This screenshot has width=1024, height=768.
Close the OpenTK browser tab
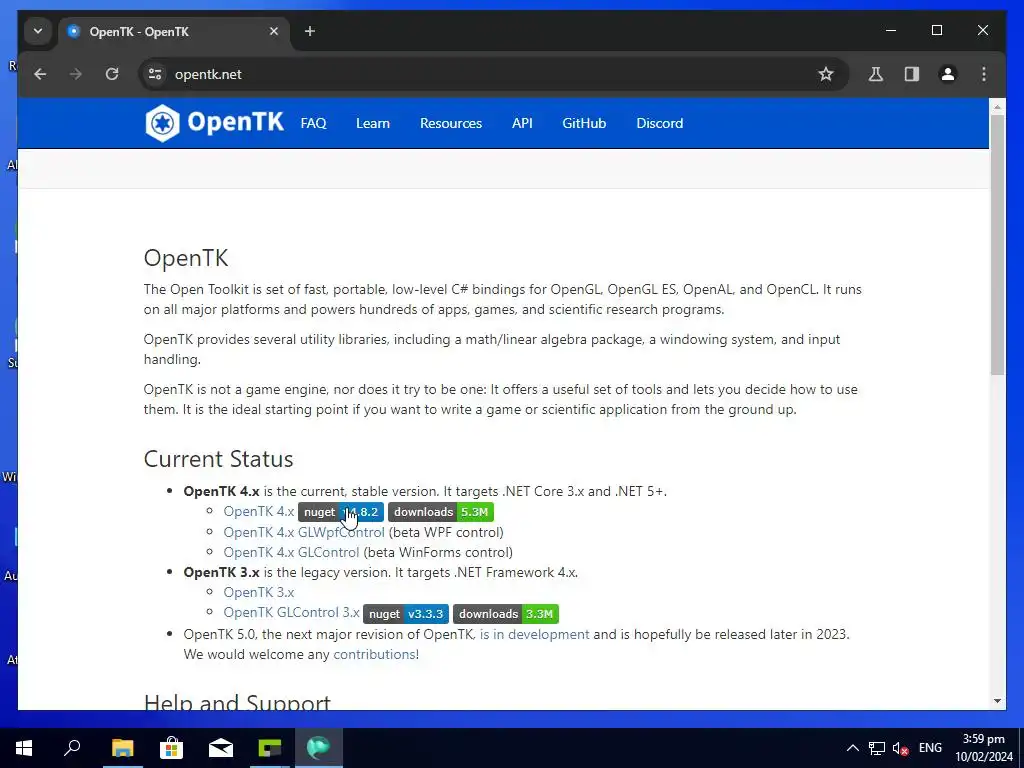pos(274,31)
